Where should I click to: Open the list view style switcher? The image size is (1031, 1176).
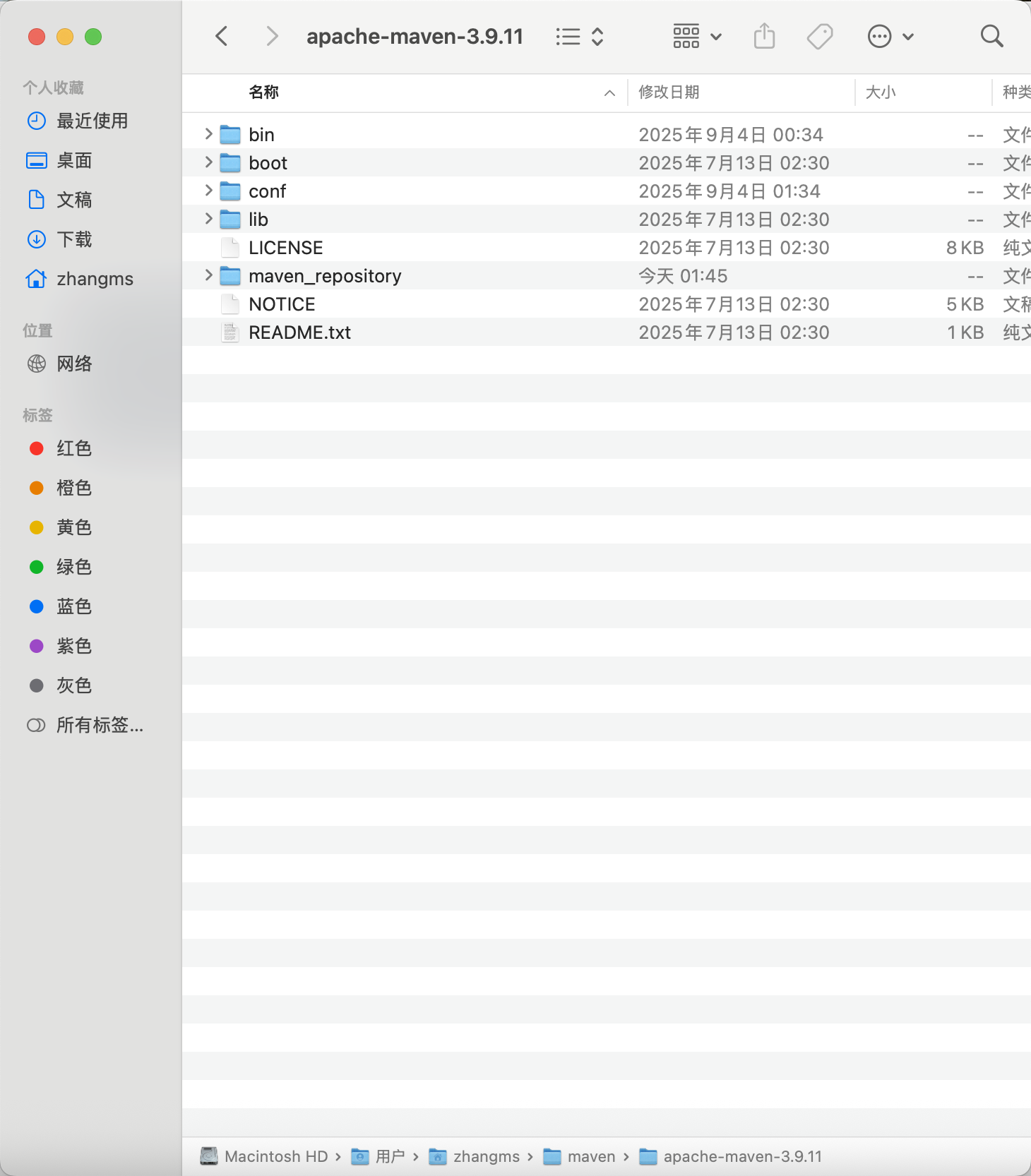[x=580, y=37]
